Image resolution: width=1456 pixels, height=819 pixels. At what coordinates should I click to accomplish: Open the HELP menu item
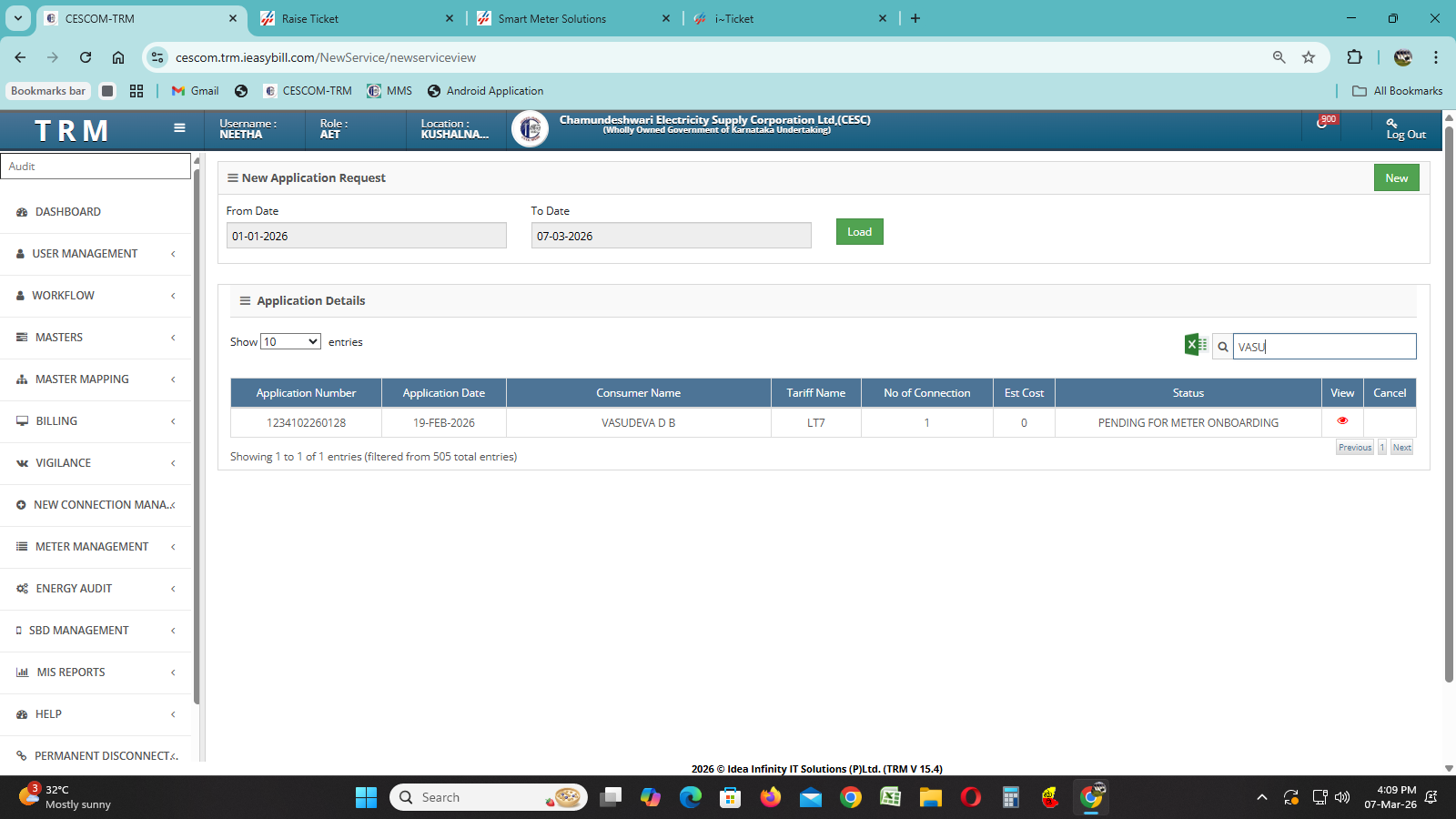(96, 714)
